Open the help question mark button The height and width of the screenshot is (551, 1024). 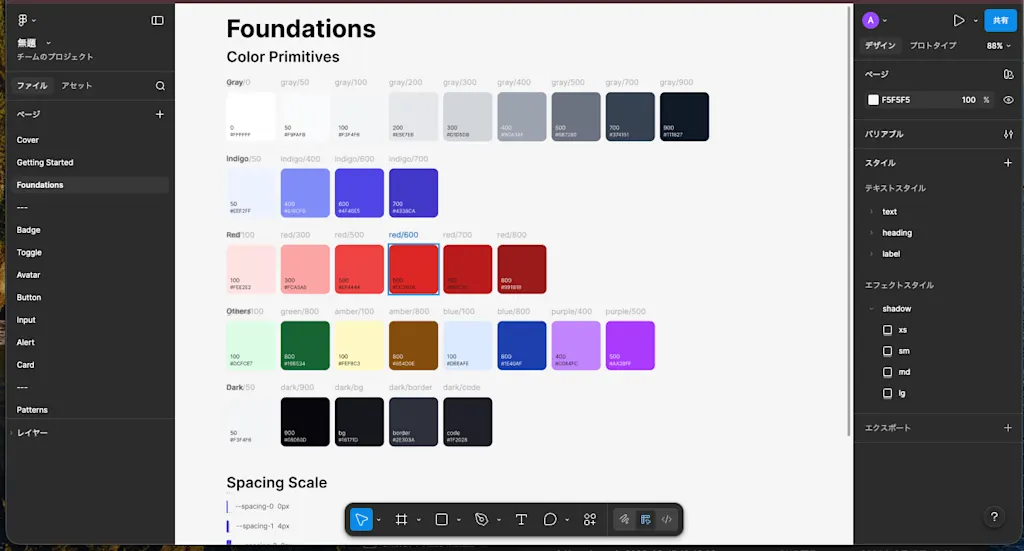[994, 517]
